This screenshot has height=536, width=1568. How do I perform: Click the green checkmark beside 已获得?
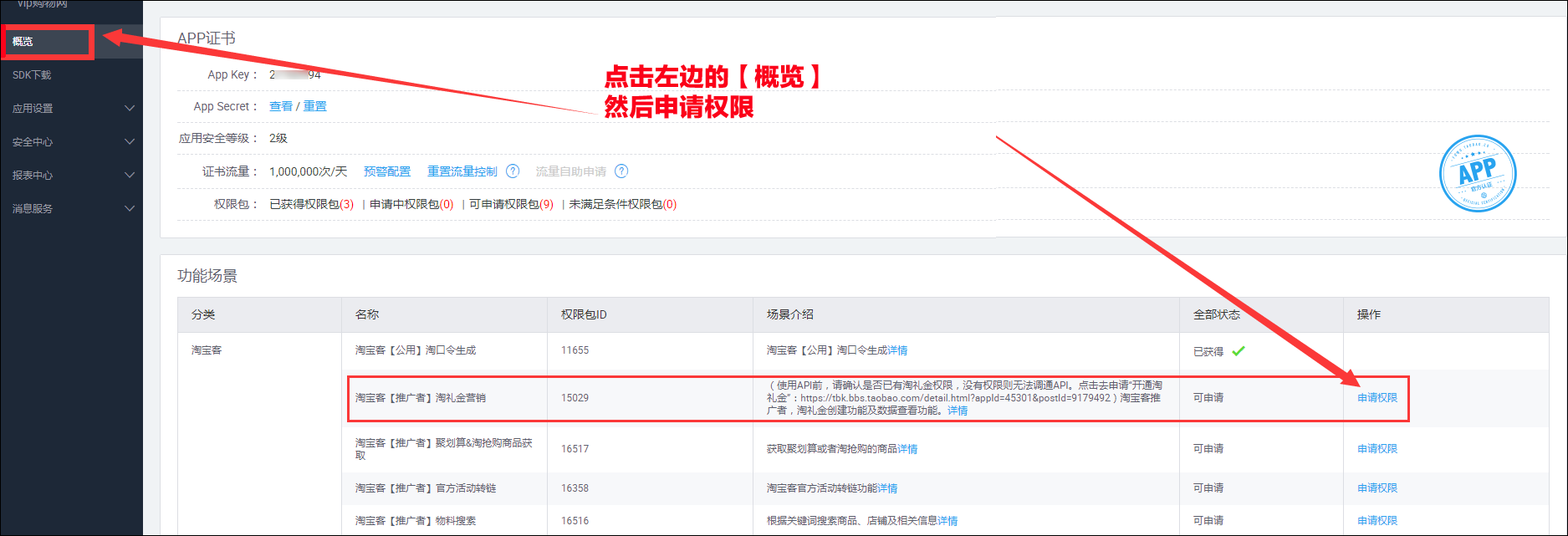[1239, 351]
